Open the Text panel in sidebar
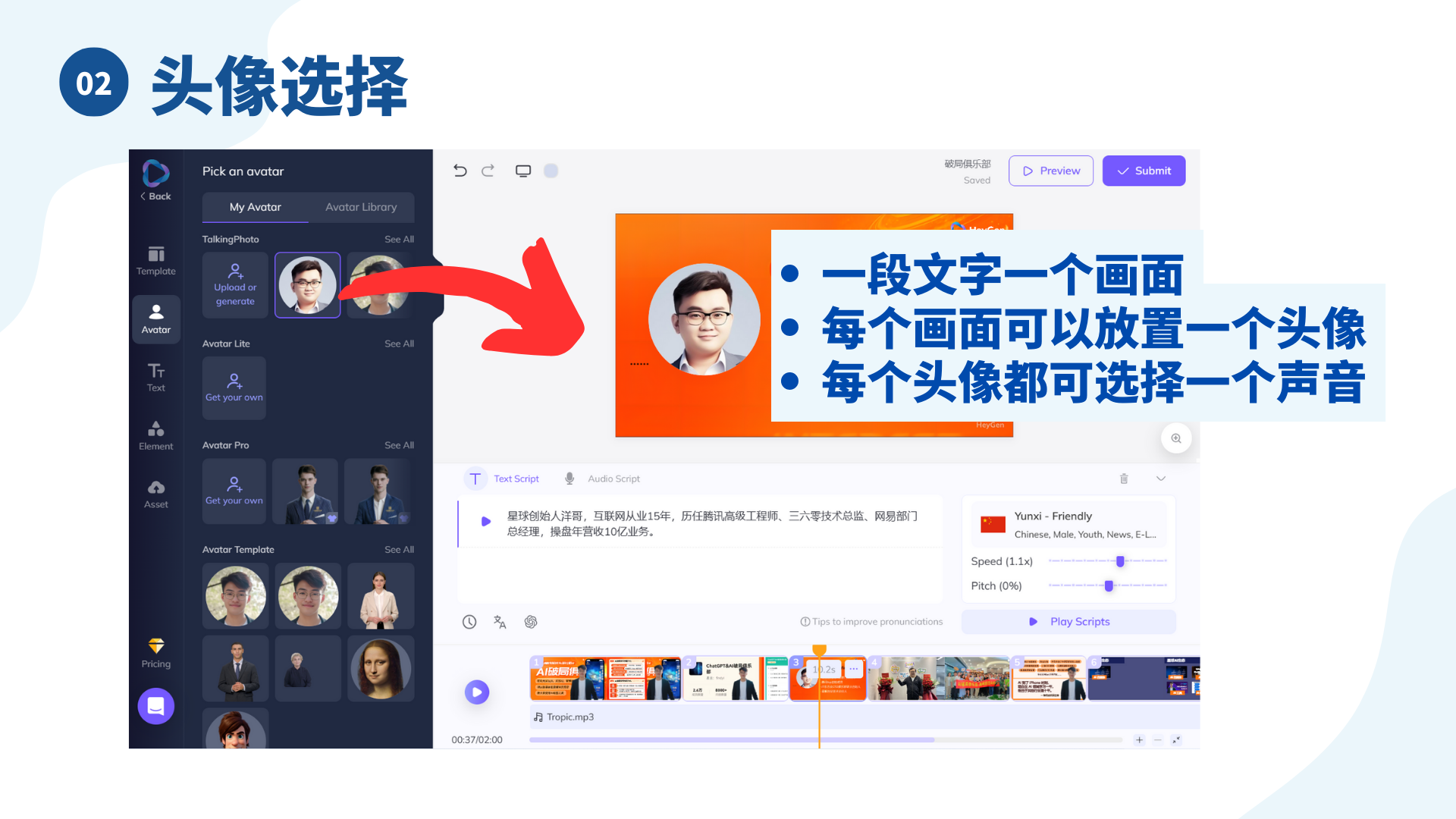The width and height of the screenshot is (1456, 819). coord(155,377)
